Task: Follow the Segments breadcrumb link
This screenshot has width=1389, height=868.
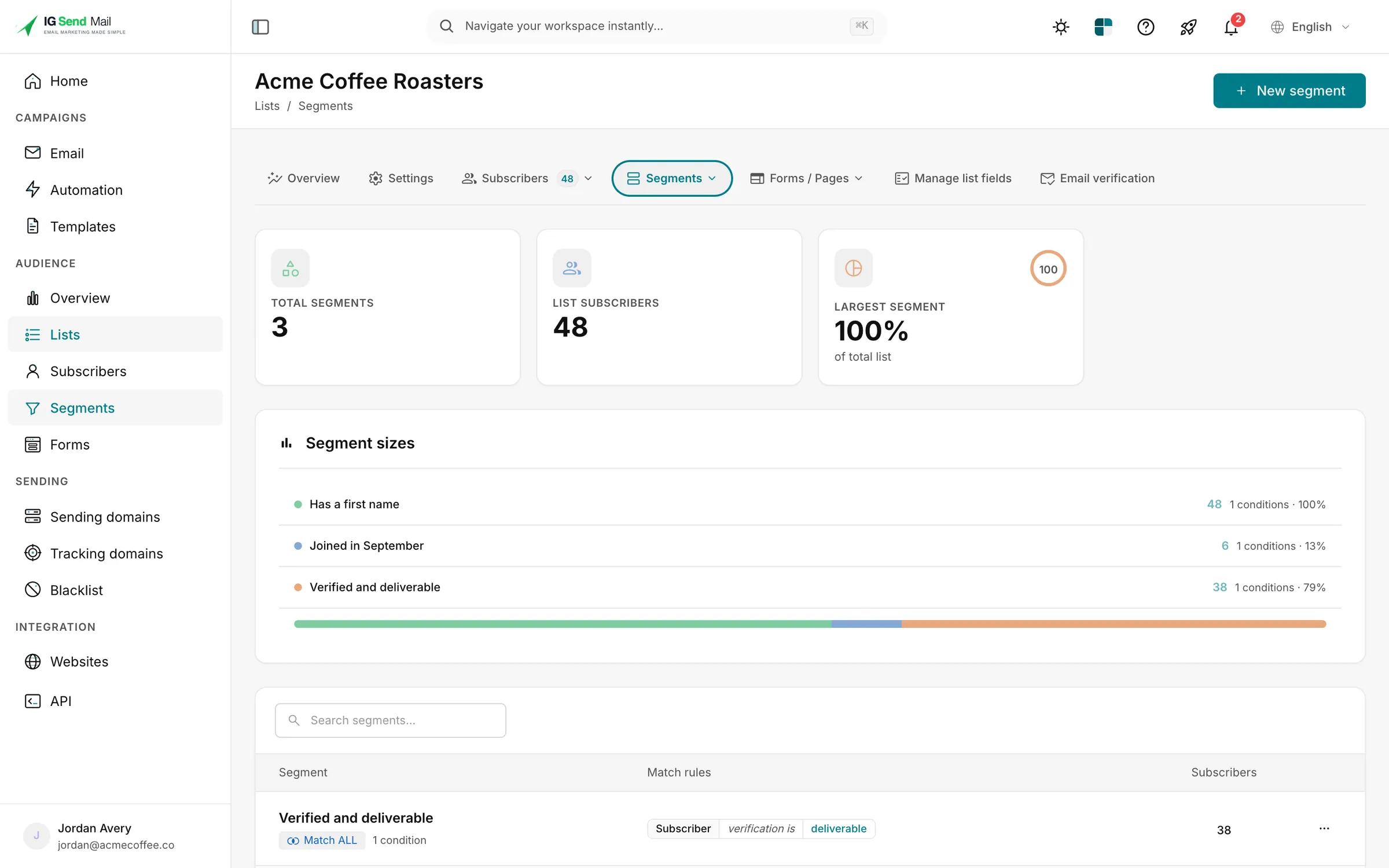Action: click(x=325, y=106)
